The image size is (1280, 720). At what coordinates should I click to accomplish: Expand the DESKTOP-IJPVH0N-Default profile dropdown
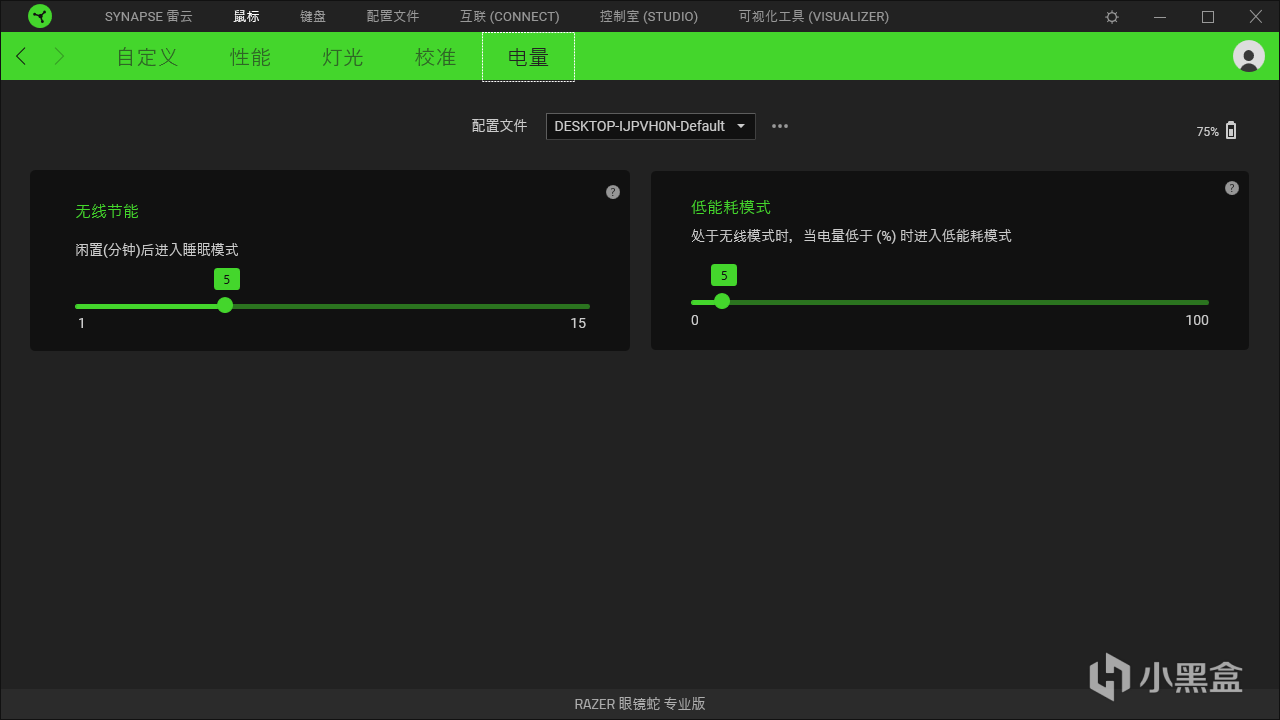pyautogui.click(x=650, y=126)
